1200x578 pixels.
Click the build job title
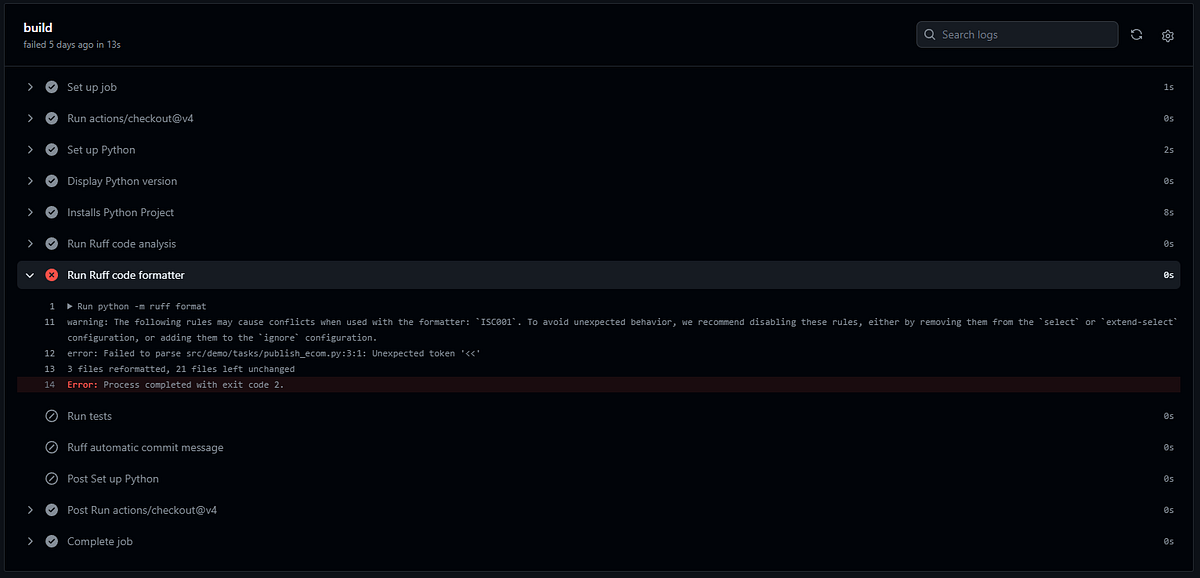click(x=38, y=27)
